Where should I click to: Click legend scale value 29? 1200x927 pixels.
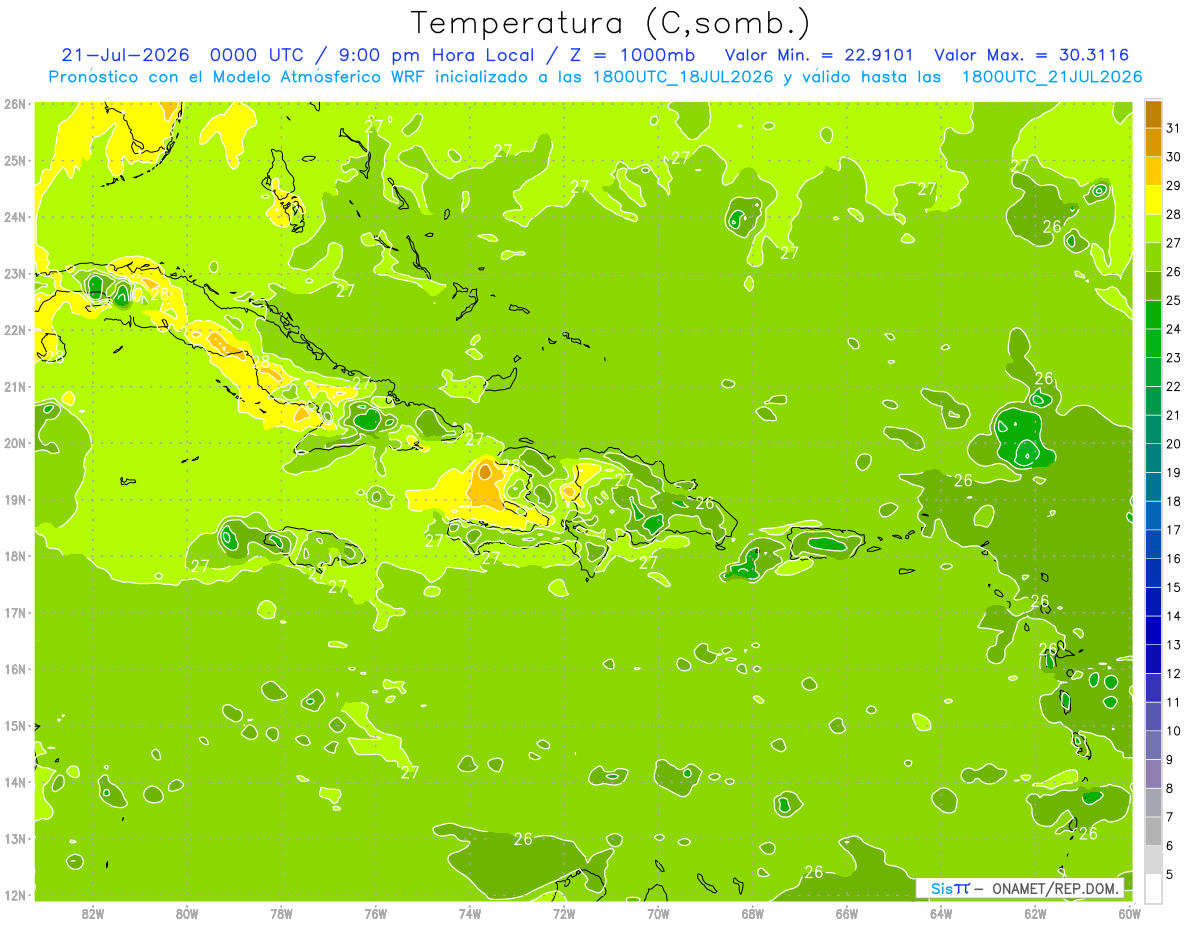[x=1174, y=185]
